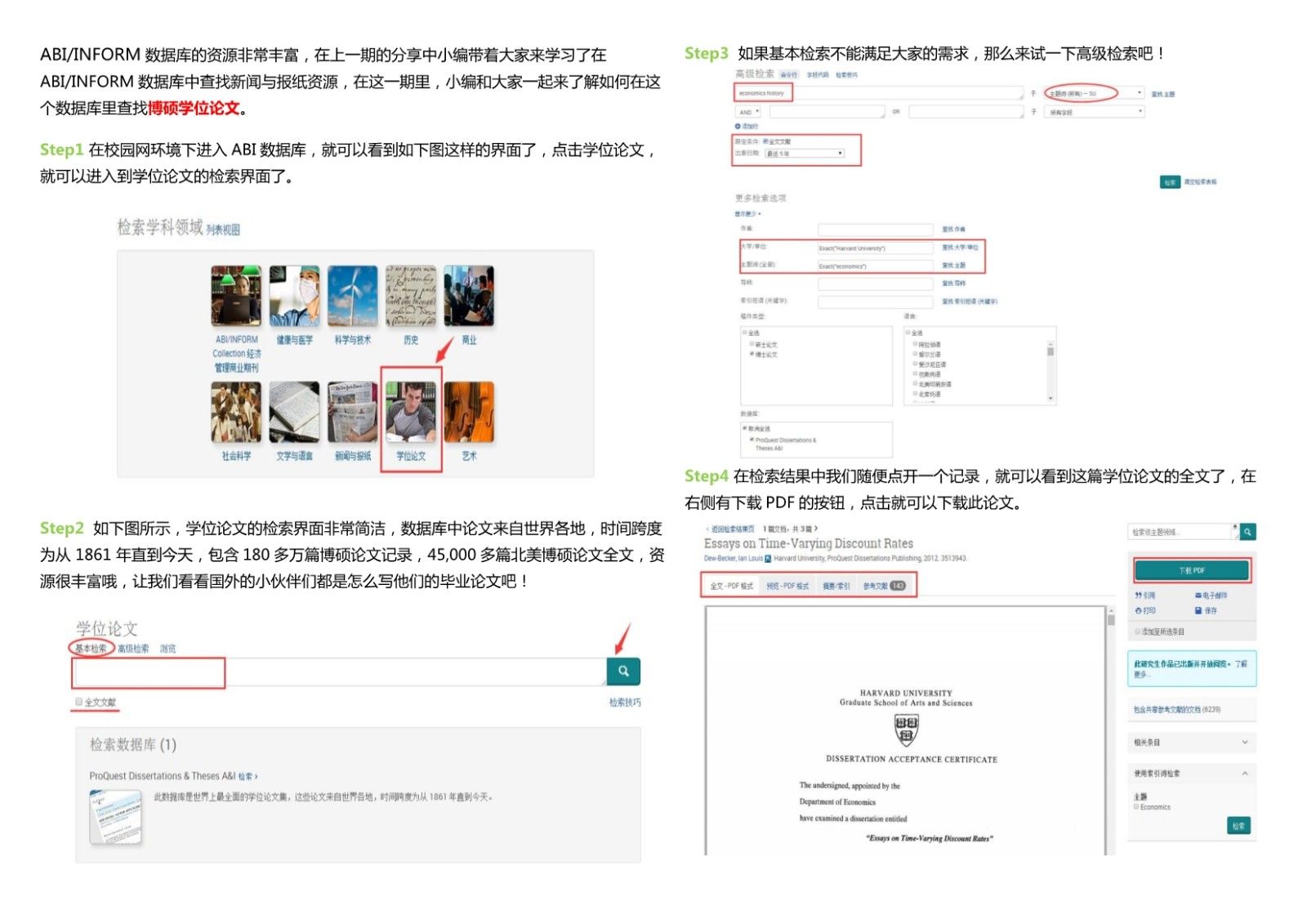
Task: Toggle the Economics subject checkbox
Action: click(1136, 806)
